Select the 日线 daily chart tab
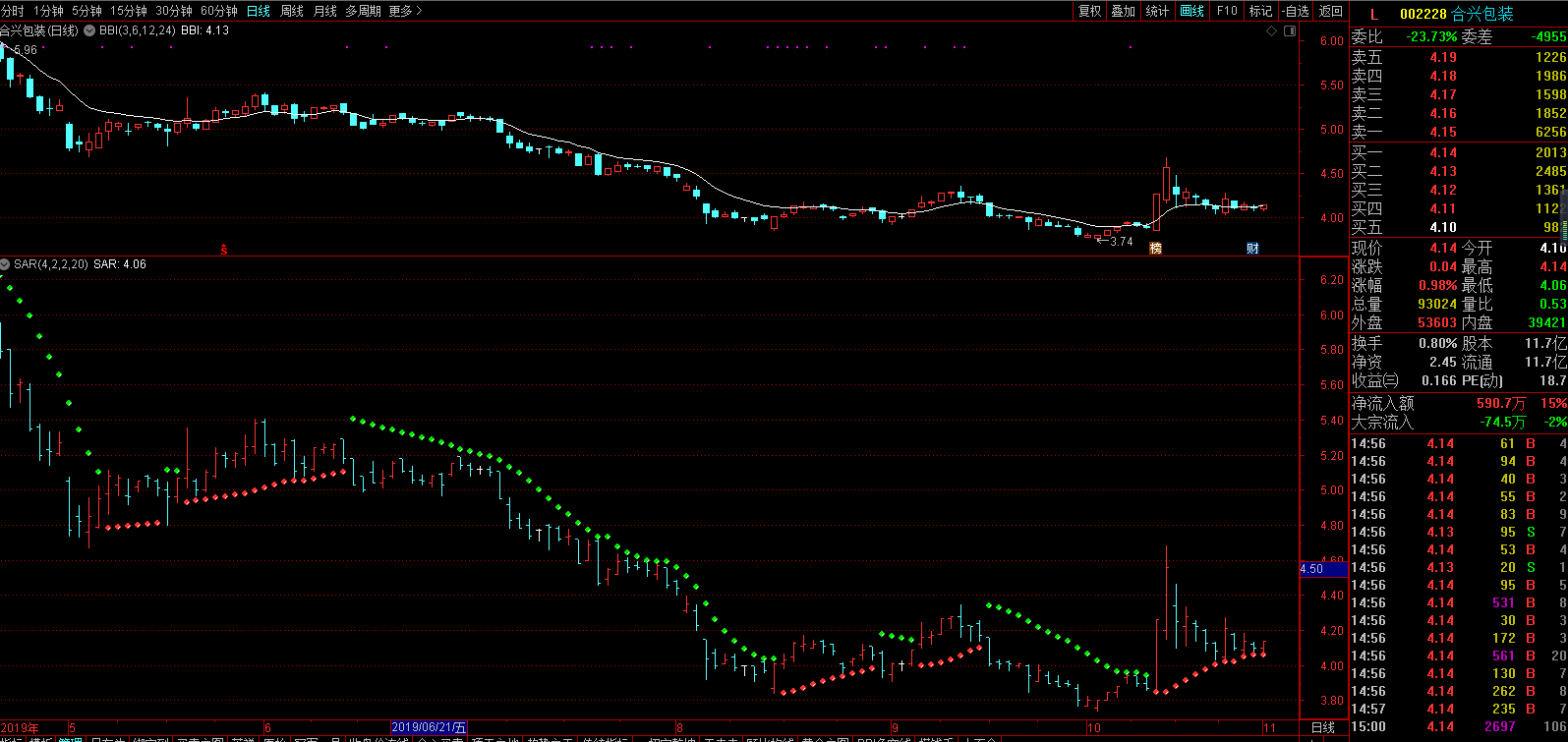This screenshot has height=742, width=1568. 259,11
